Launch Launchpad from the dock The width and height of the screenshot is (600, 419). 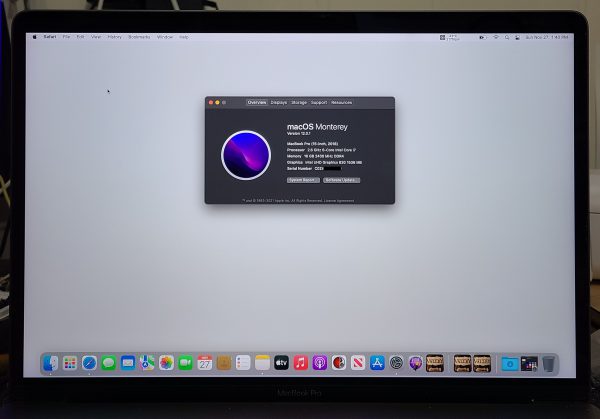70,363
